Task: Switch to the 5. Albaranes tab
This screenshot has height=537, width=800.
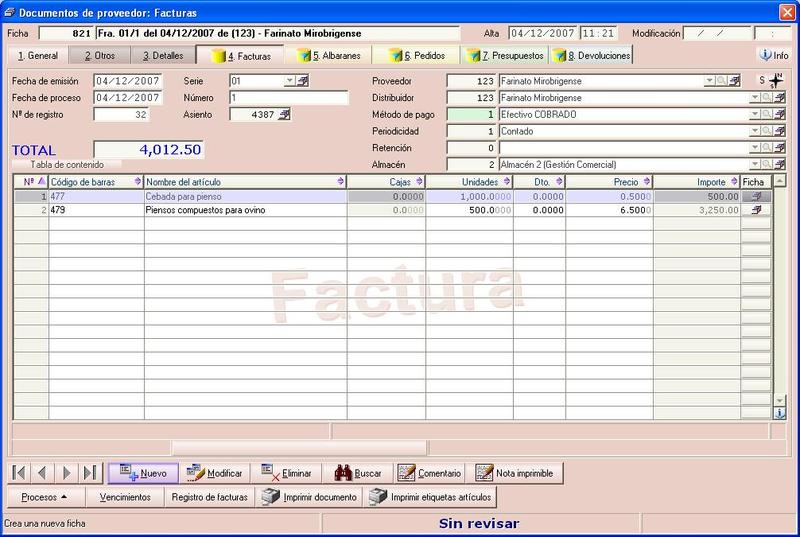Action: tap(329, 55)
